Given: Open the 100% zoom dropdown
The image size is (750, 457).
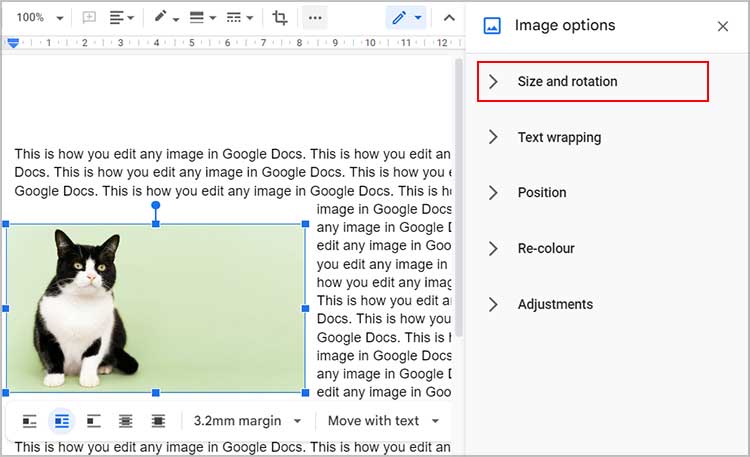Looking at the screenshot, I should coord(39,18).
